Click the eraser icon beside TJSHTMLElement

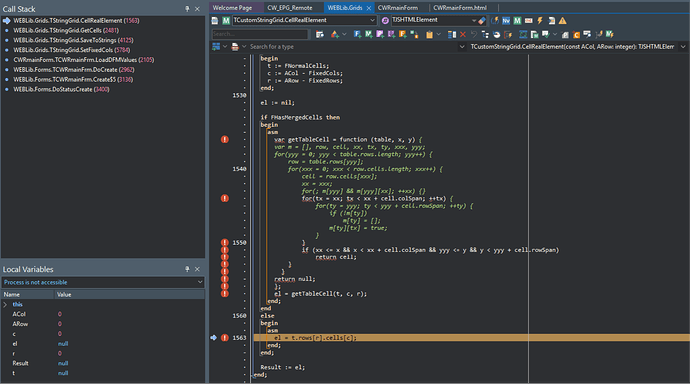point(482,21)
